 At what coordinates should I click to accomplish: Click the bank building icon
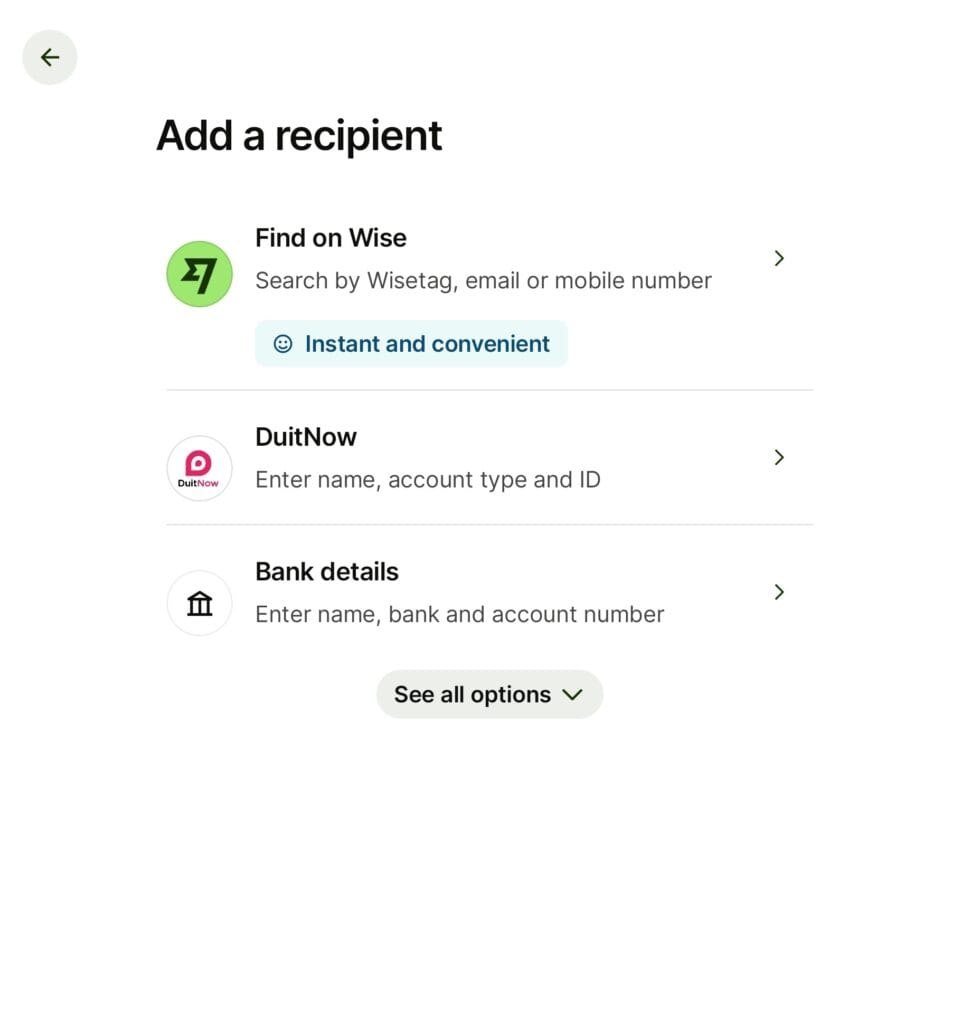(x=199, y=603)
